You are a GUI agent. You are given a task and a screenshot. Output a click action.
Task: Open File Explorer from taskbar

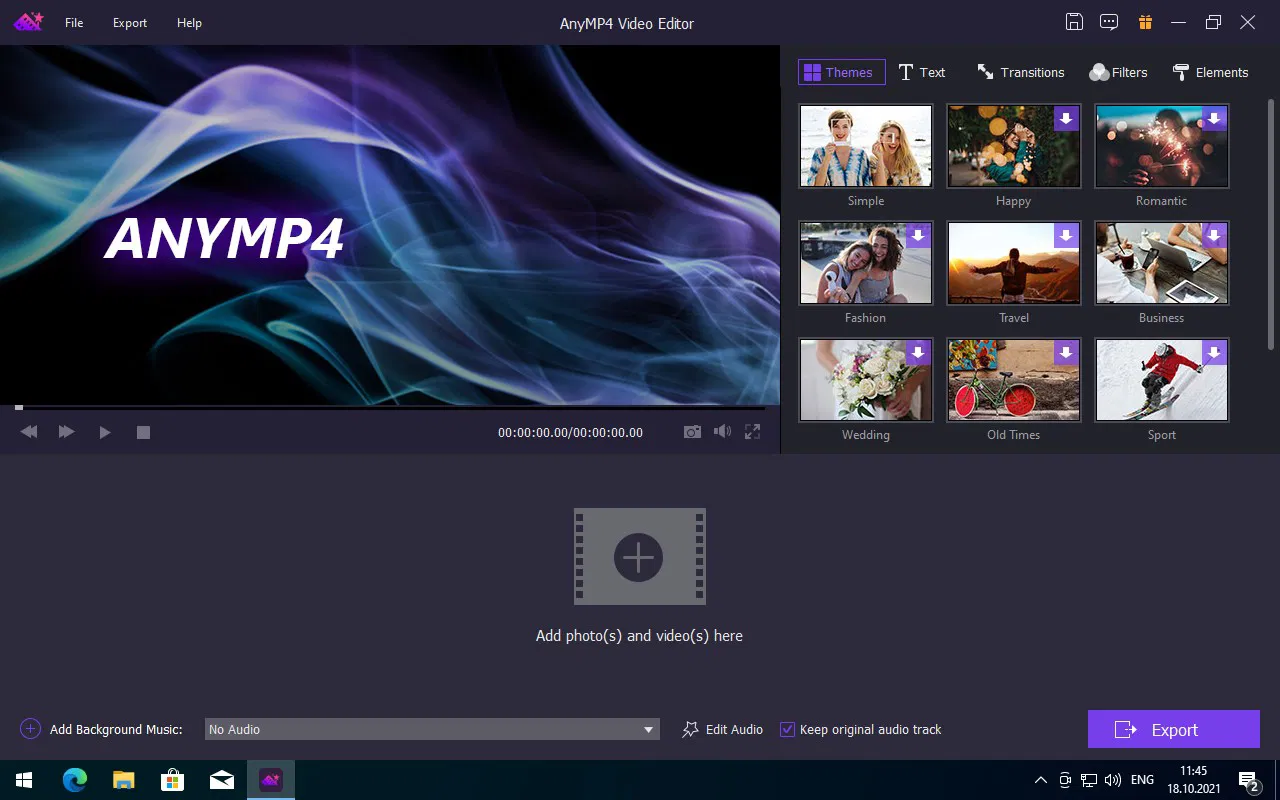point(123,780)
